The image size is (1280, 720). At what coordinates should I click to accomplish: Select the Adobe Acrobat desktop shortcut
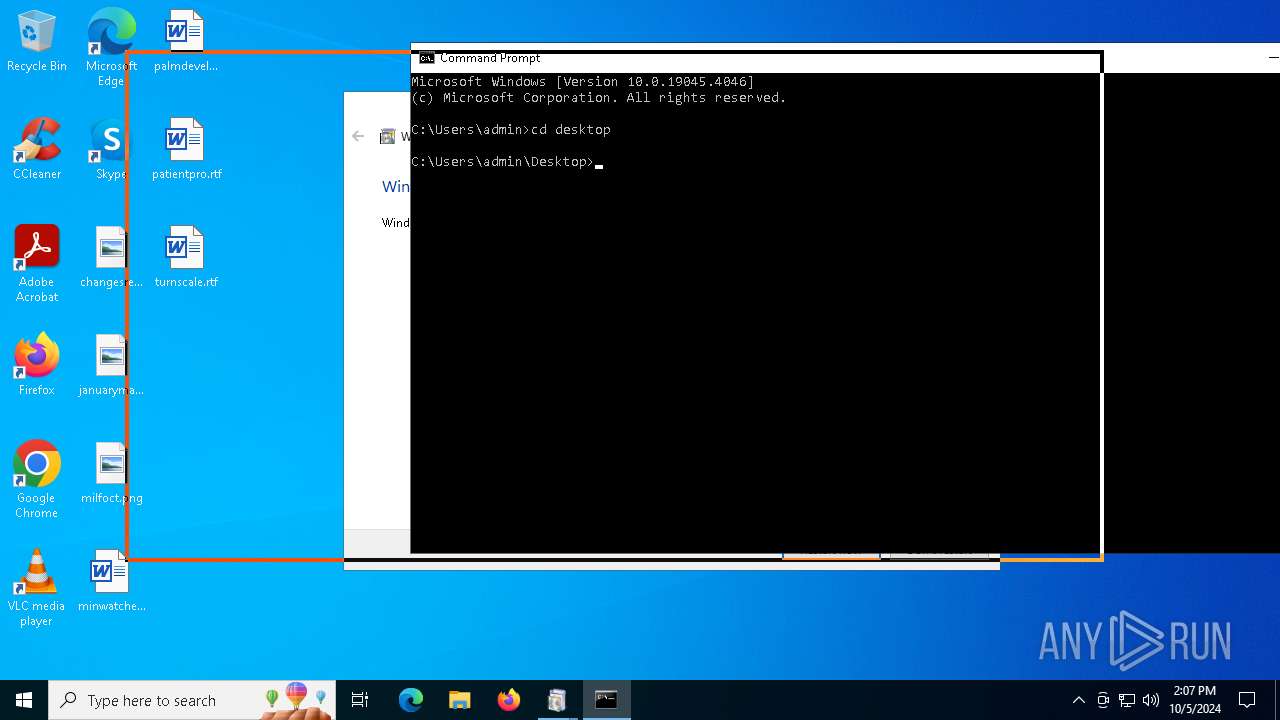point(37,264)
